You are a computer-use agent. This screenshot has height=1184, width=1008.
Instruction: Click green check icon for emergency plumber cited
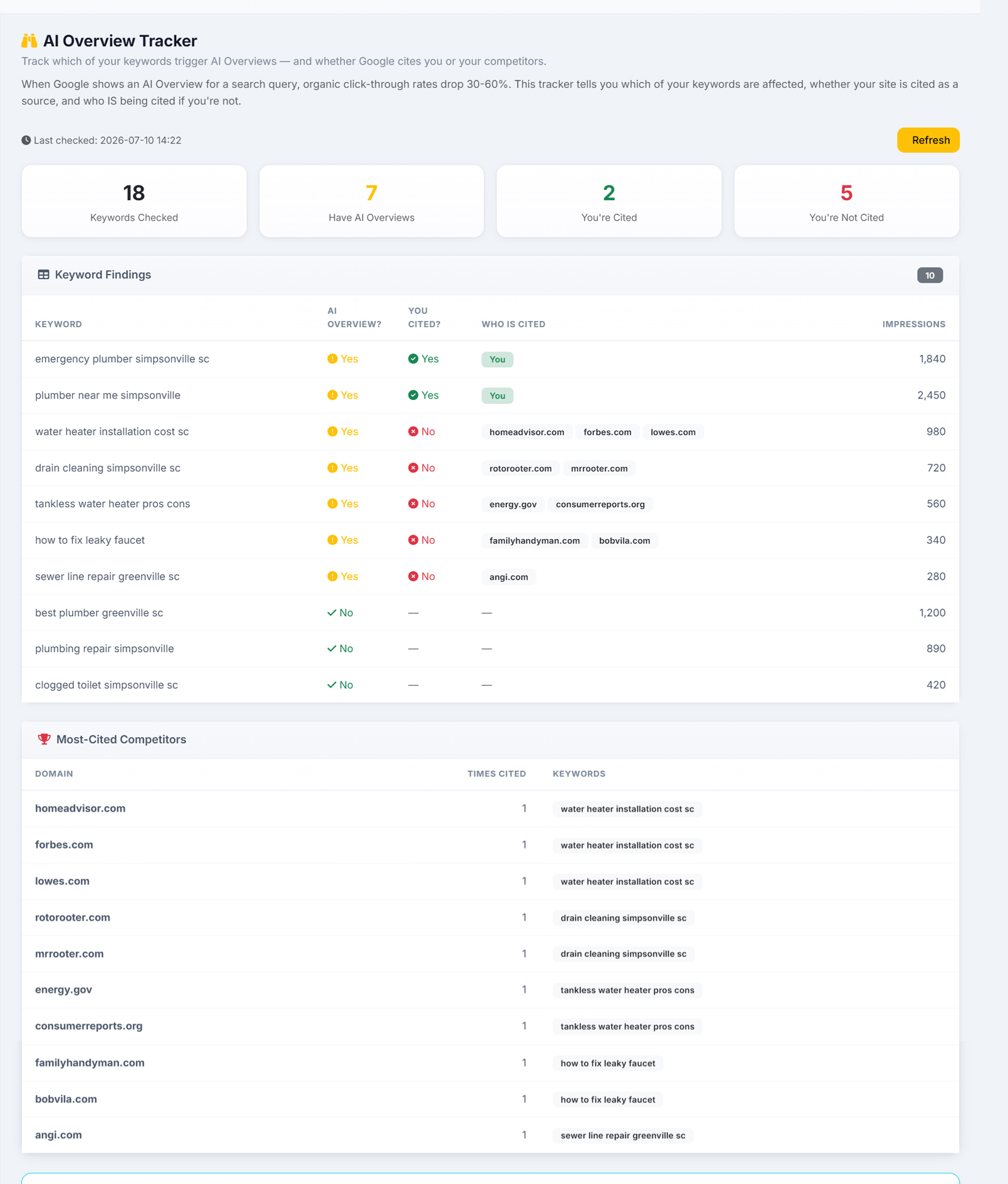(413, 359)
